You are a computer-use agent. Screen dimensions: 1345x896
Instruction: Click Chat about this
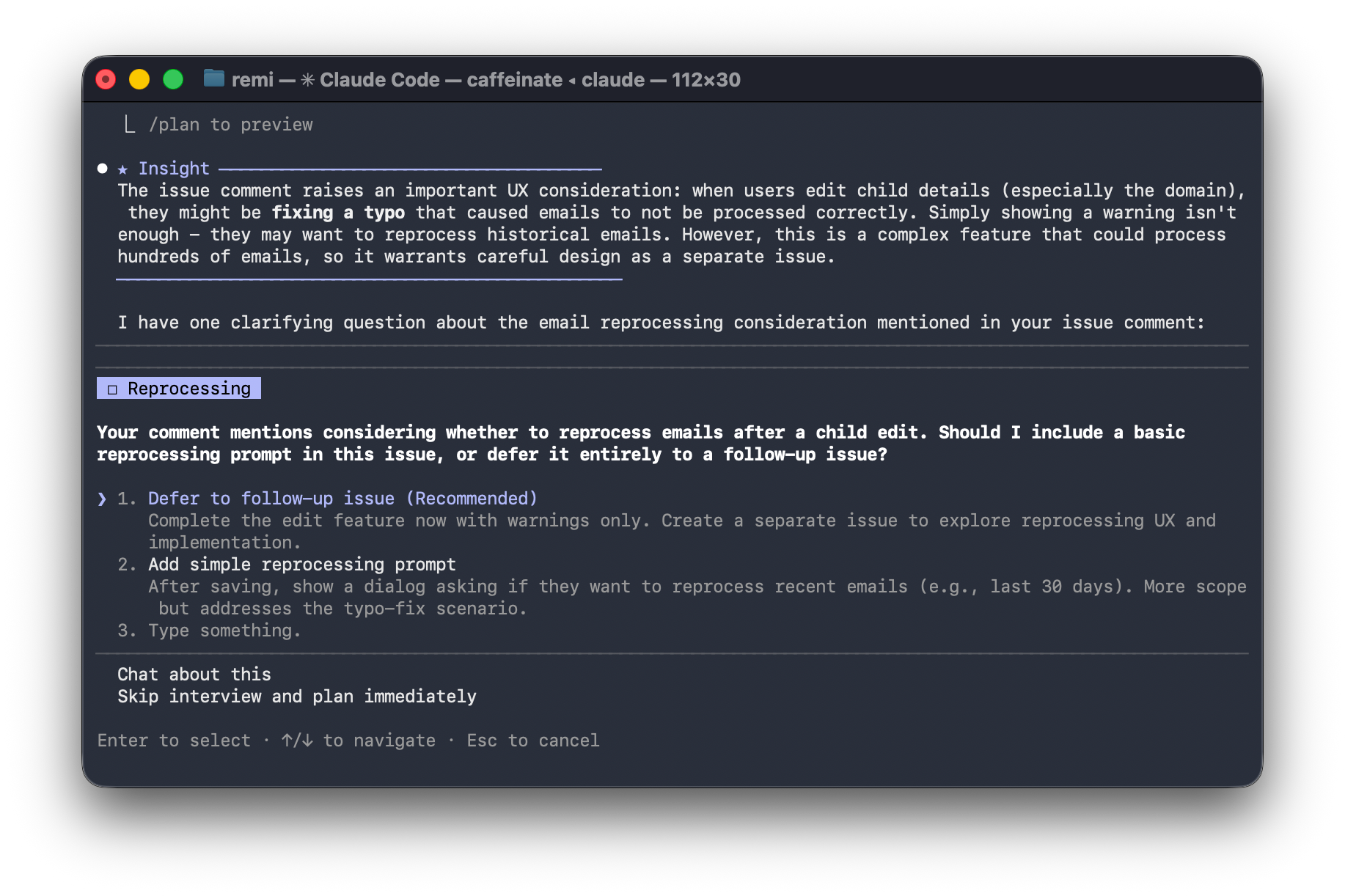[194, 675]
